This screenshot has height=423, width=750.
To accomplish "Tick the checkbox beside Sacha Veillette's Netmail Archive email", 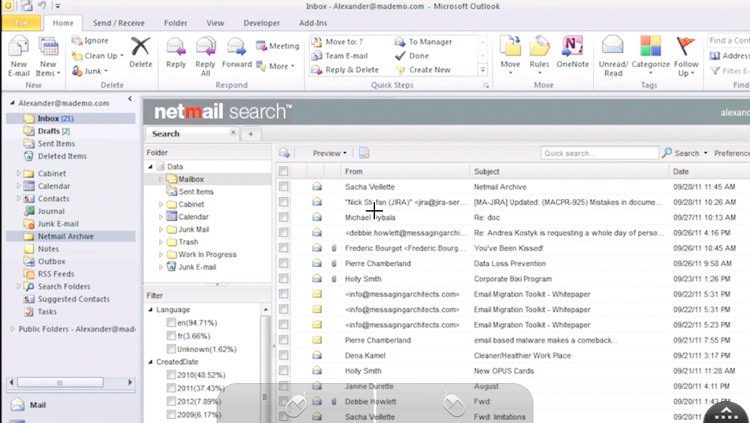I will [x=284, y=186].
